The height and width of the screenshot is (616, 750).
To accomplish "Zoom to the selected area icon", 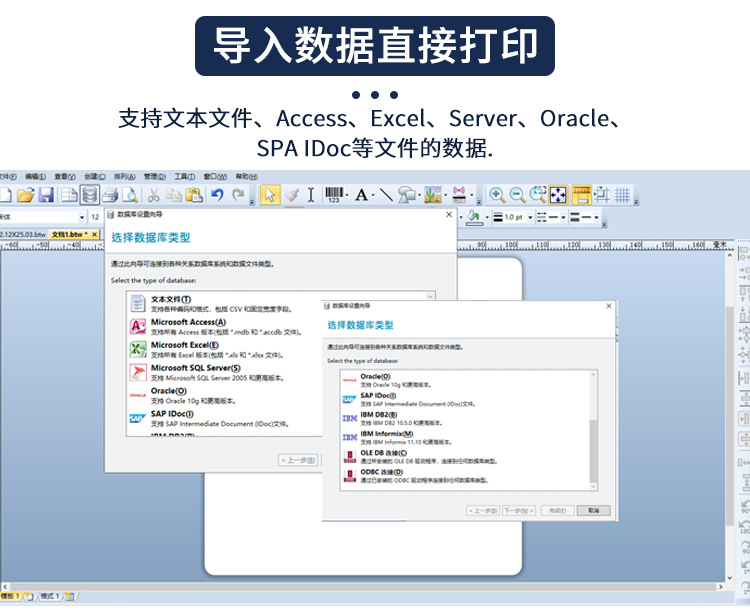I will pos(538,195).
